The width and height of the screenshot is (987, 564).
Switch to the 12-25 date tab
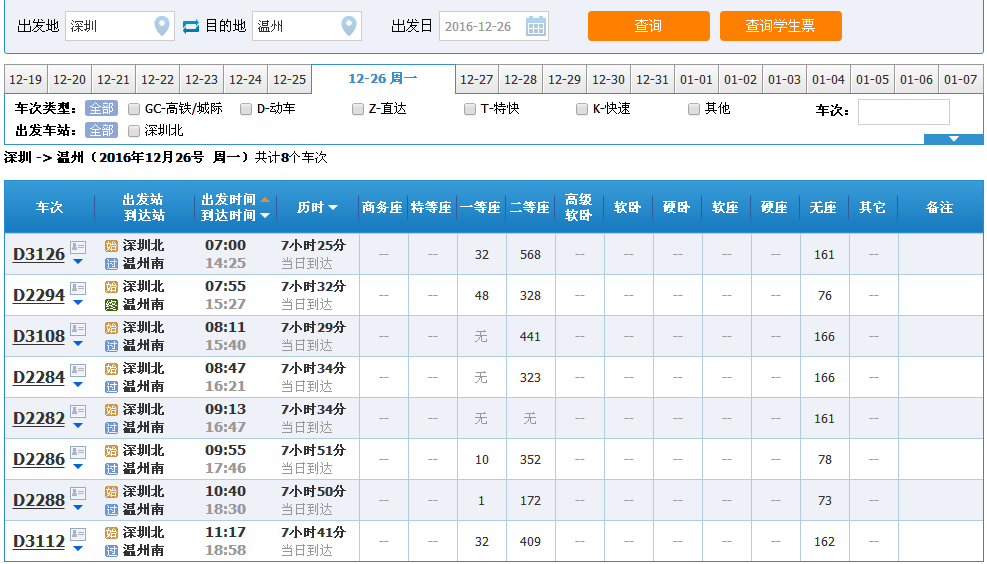pos(289,80)
